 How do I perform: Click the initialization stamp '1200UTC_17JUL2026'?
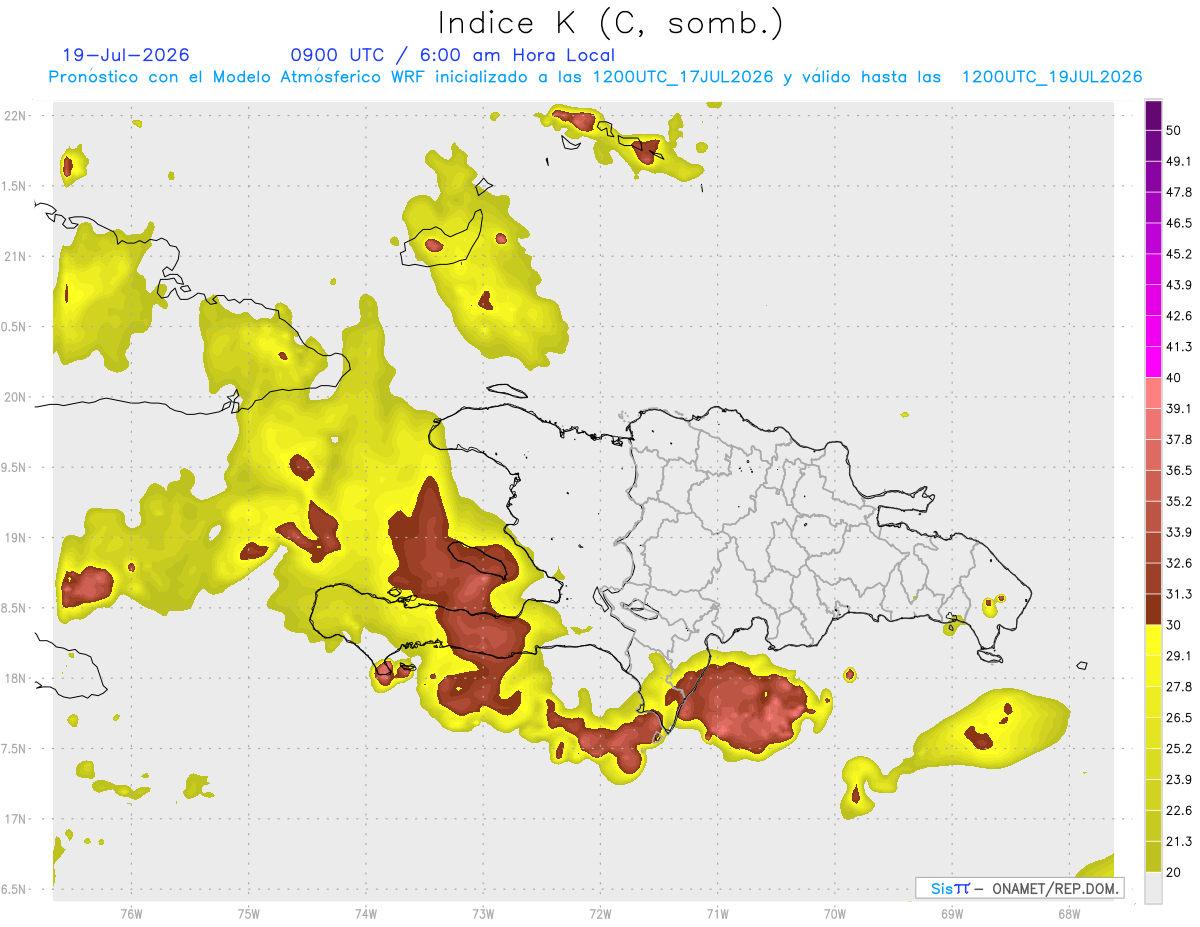[683, 77]
